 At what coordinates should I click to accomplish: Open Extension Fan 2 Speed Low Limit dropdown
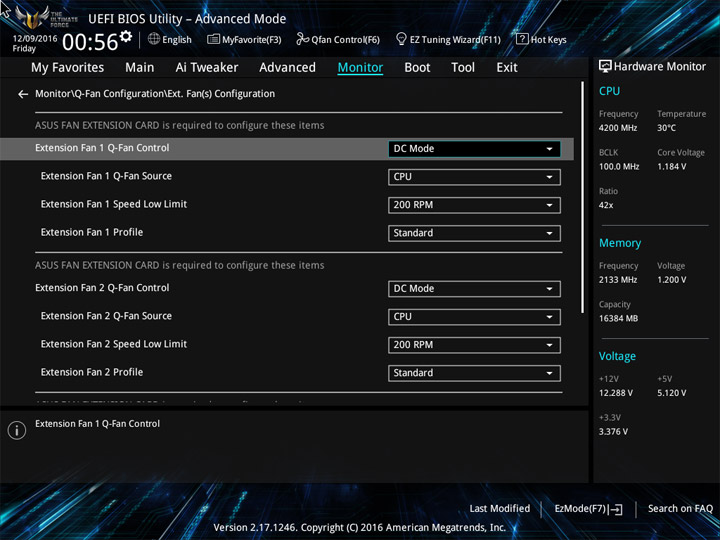point(474,345)
